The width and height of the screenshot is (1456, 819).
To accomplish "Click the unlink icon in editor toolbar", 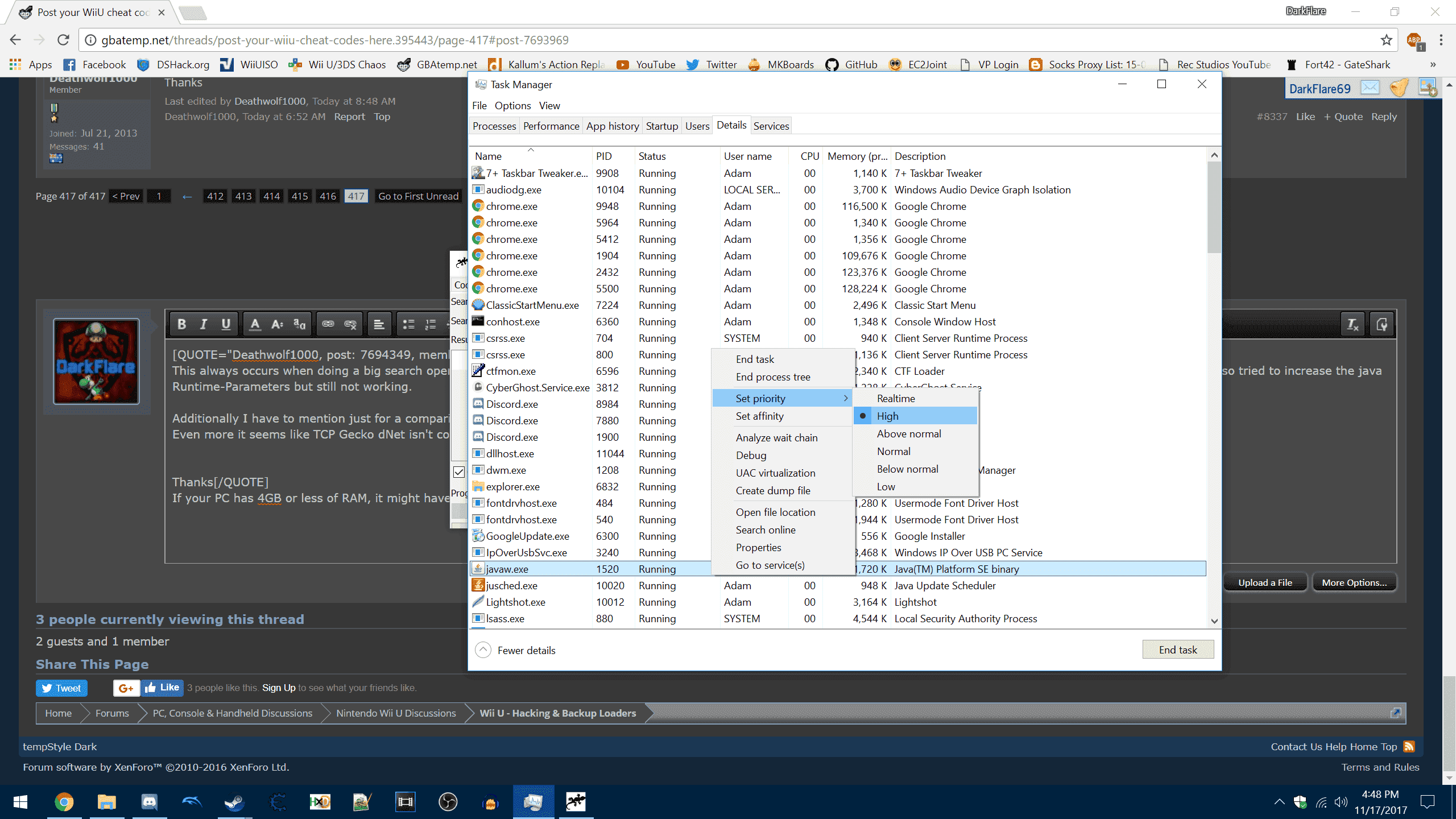I will [x=350, y=324].
